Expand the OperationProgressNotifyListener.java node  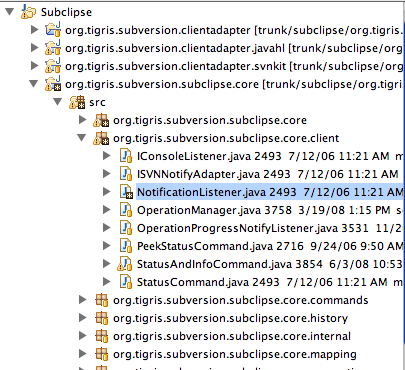click(106, 228)
